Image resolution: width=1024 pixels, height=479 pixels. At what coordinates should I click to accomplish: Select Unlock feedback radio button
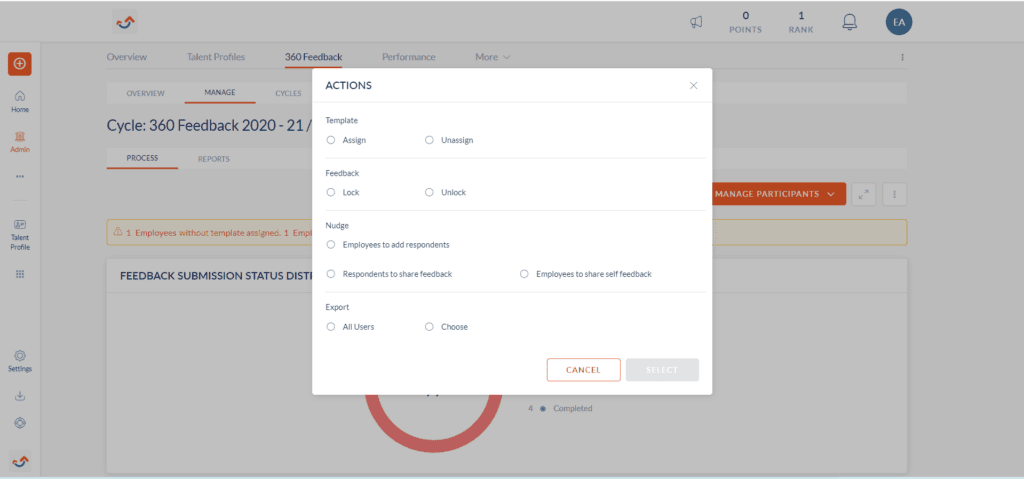tap(429, 192)
